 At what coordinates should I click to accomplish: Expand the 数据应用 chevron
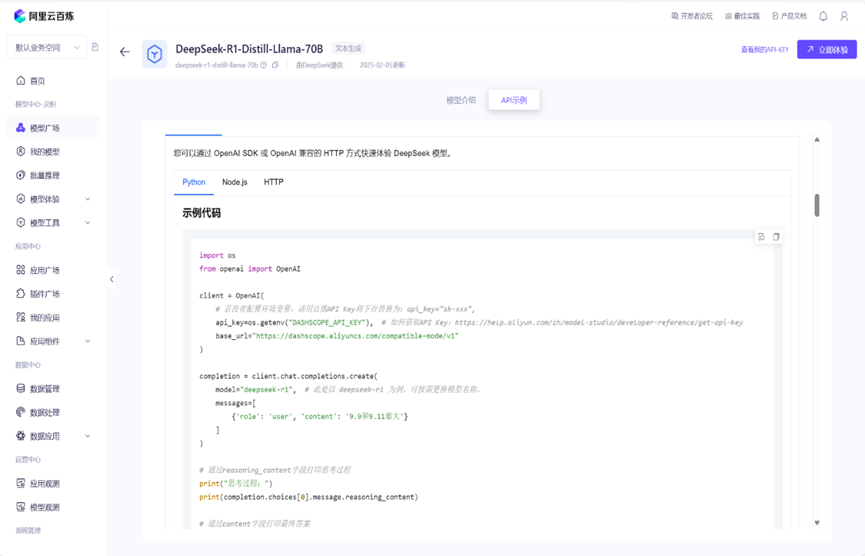[x=88, y=436]
